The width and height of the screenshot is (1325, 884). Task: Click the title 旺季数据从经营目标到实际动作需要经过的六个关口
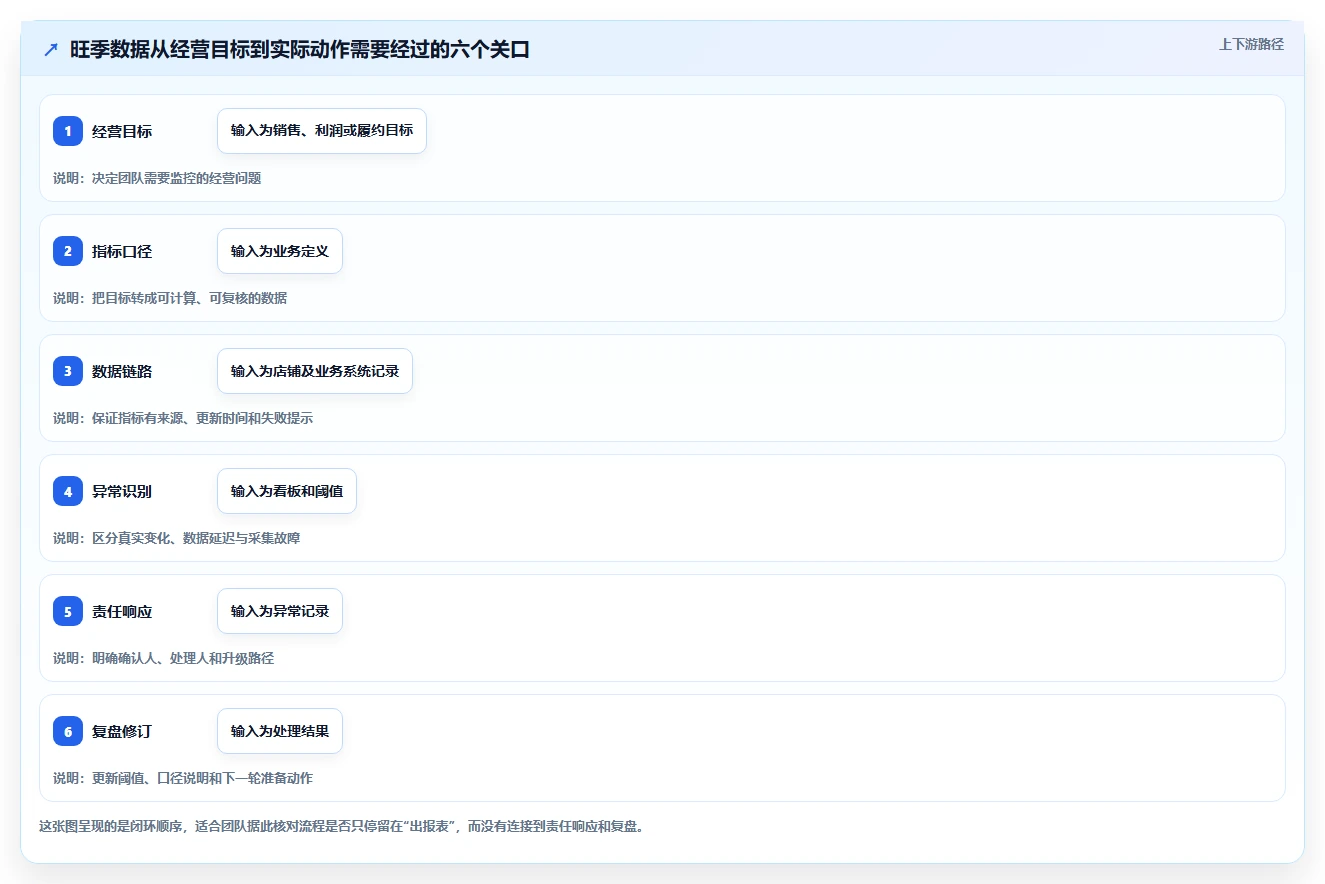point(300,50)
